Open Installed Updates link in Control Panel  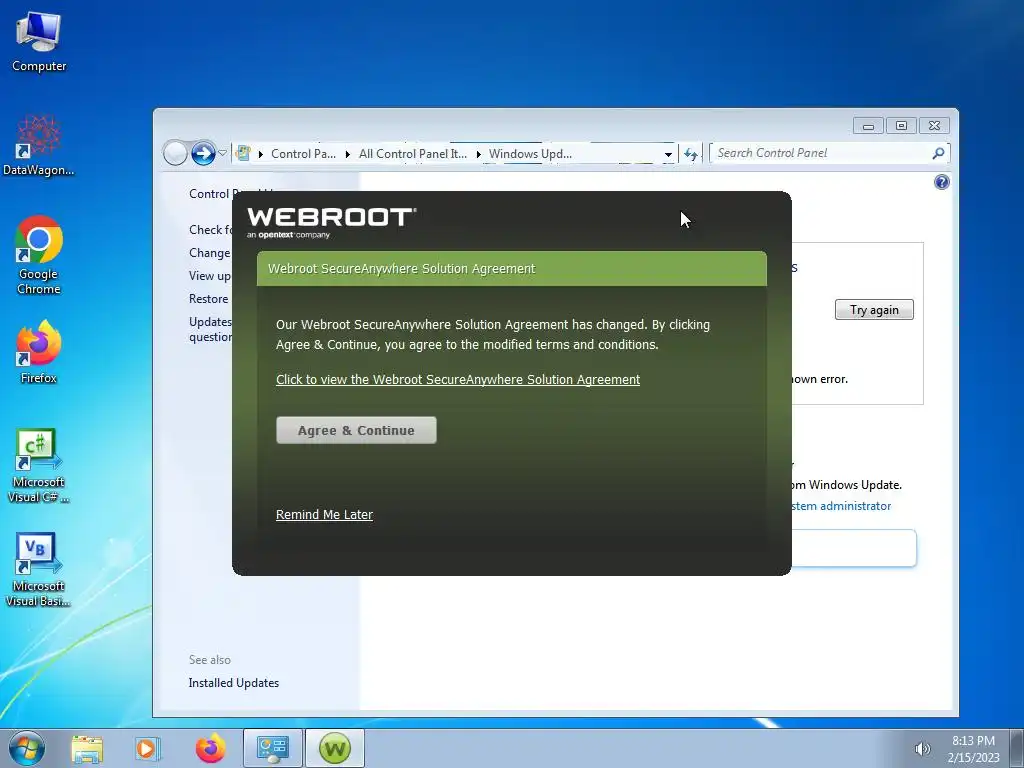tap(234, 682)
